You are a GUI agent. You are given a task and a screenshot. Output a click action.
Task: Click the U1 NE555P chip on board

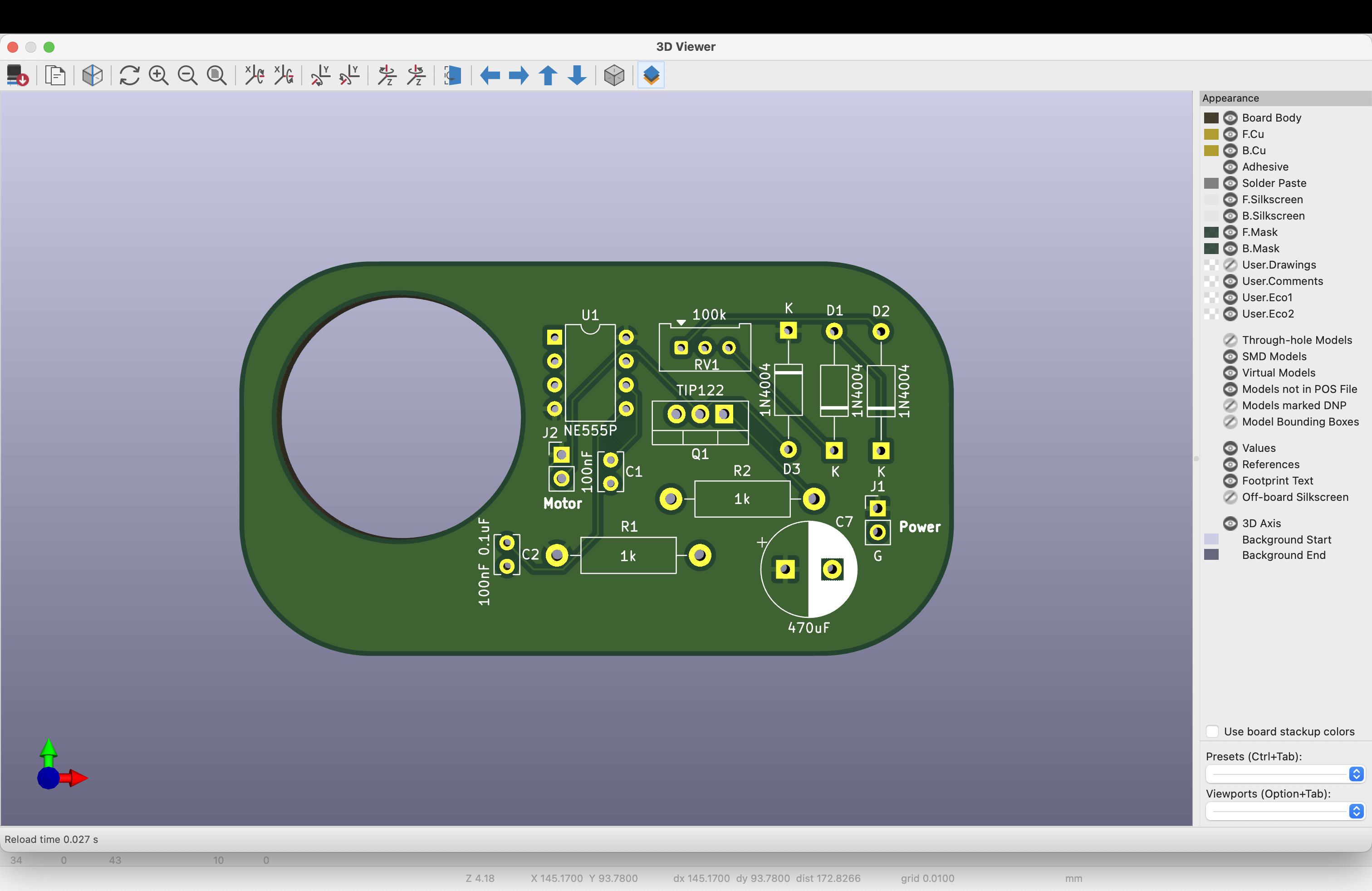tap(590, 373)
